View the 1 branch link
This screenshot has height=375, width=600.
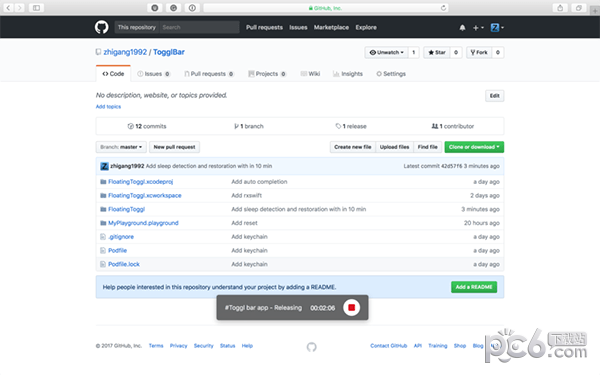[x=249, y=126]
